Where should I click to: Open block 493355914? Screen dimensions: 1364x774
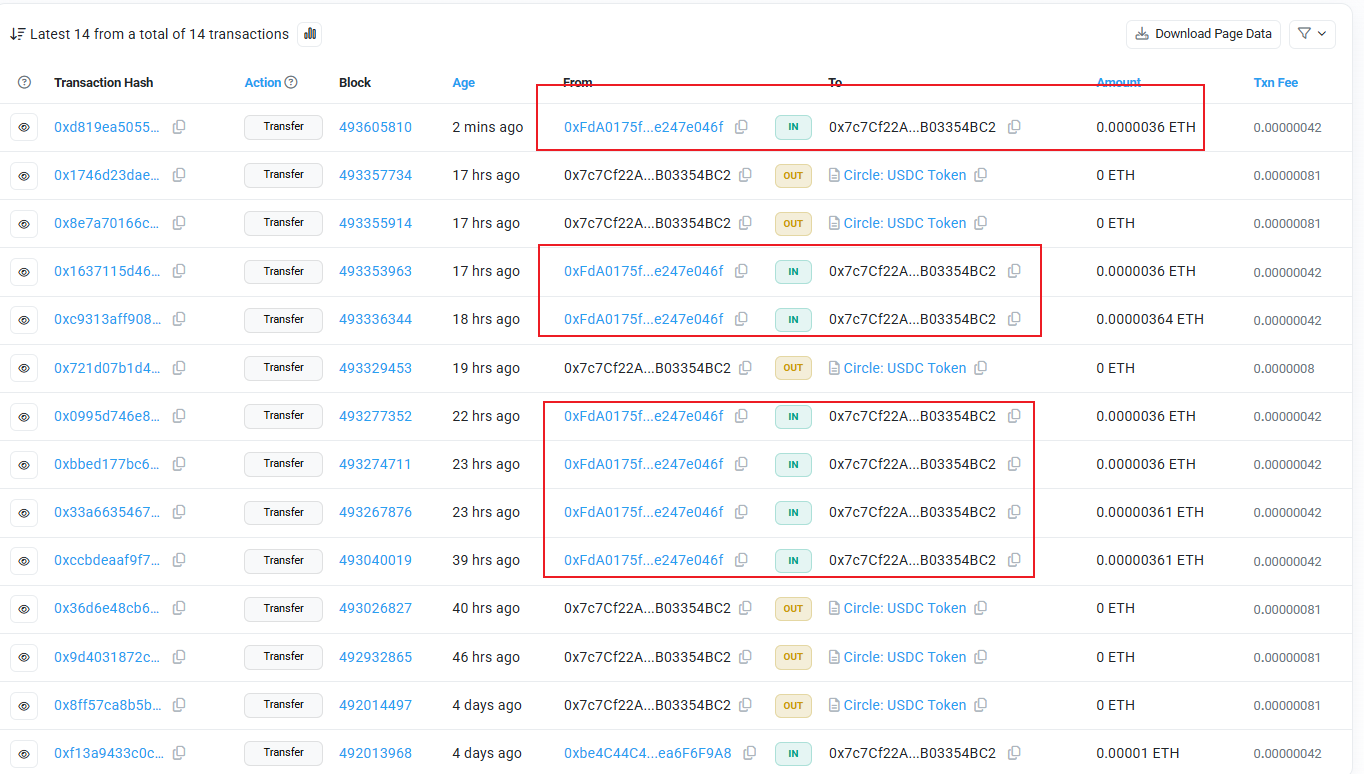375,223
